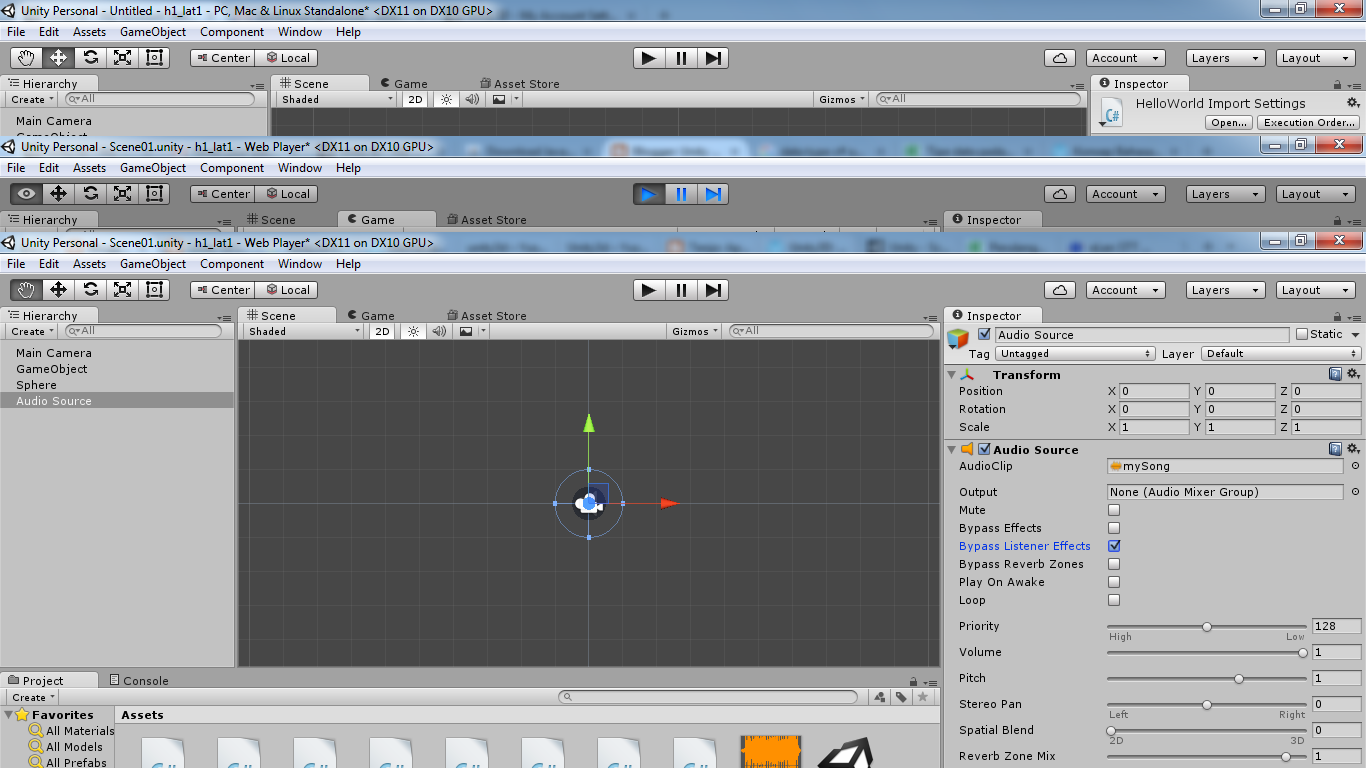Select the eye view tool in the play-mode window
Viewport: 1366px width, 768px height.
(x=27, y=194)
